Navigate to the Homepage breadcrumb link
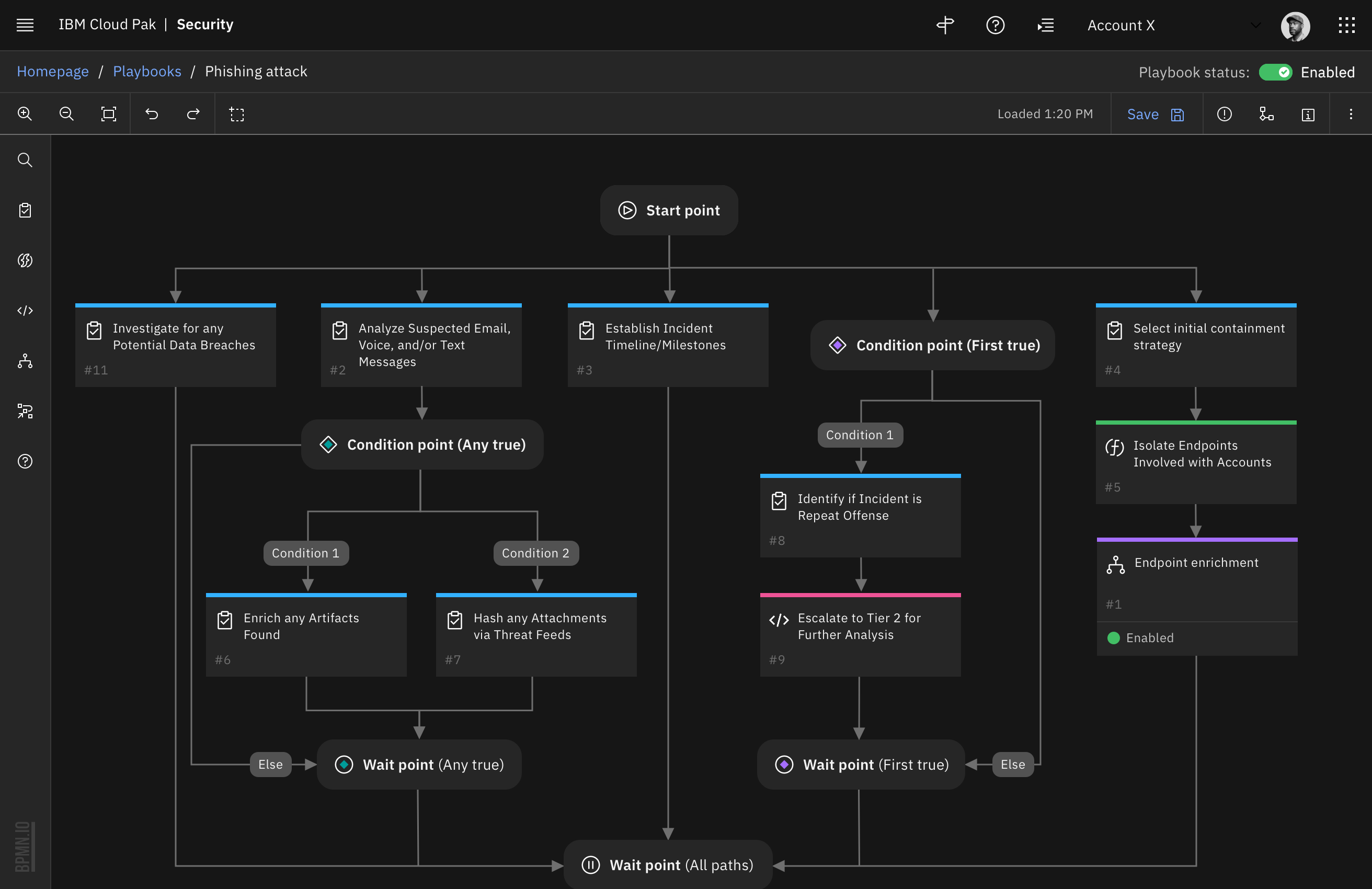Viewport: 1372px width, 889px height. pyautogui.click(x=52, y=72)
